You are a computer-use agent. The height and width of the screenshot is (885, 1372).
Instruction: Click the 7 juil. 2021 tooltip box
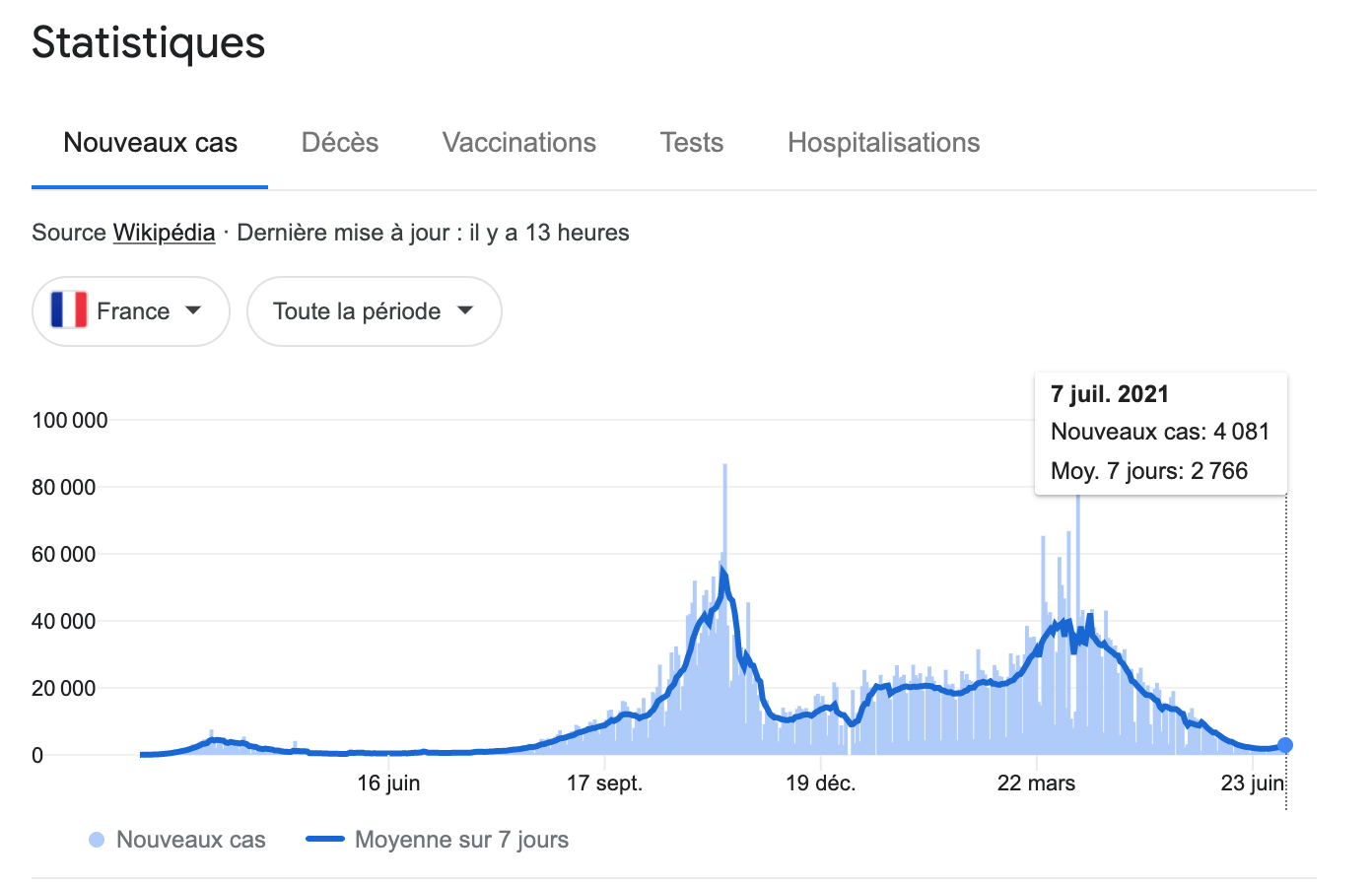1161,433
